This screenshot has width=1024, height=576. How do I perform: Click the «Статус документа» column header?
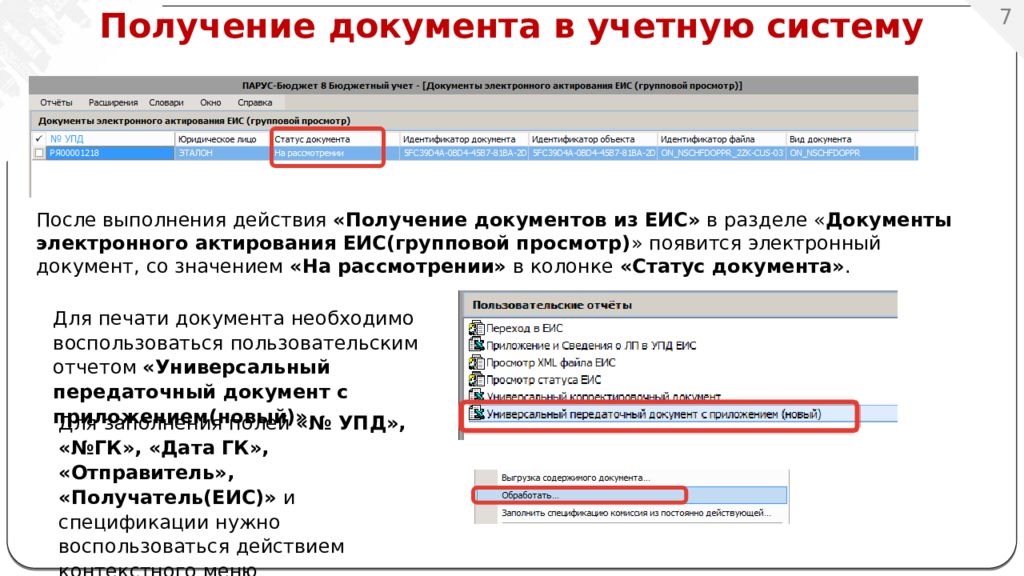click(x=312, y=139)
